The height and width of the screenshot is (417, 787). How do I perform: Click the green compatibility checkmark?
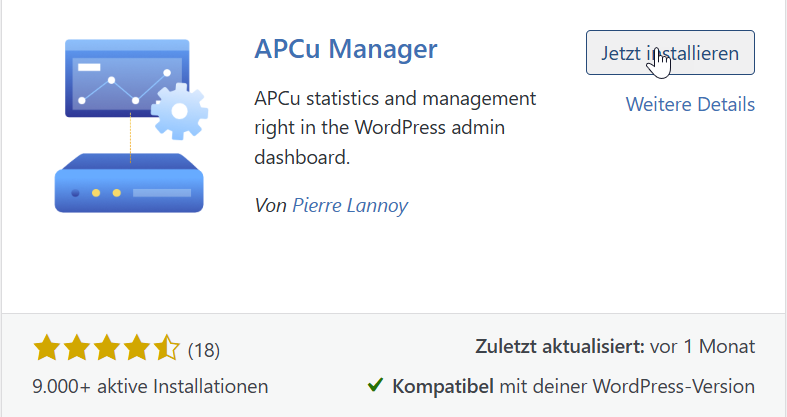[376, 385]
